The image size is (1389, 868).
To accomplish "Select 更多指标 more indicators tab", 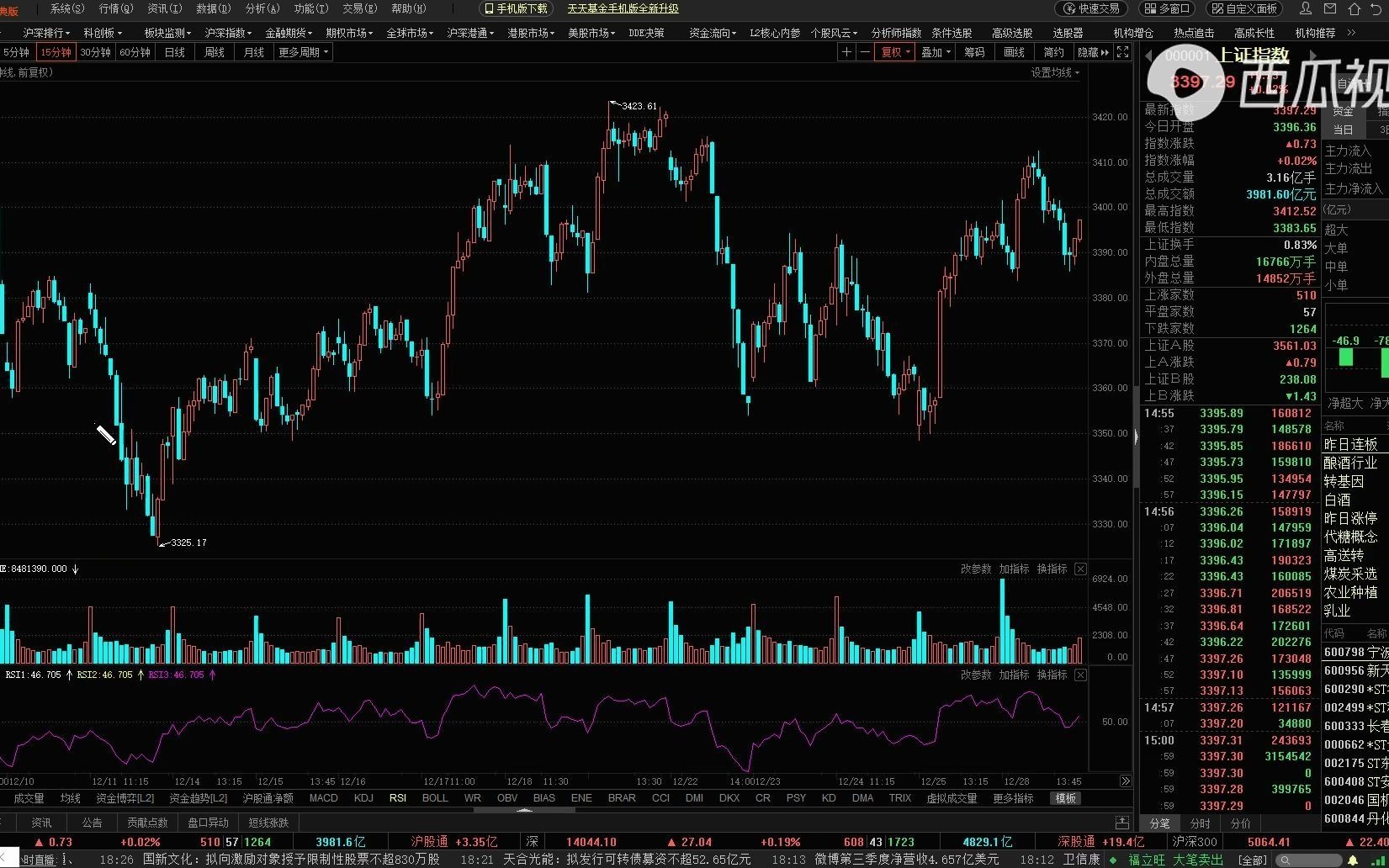I will (x=1013, y=798).
